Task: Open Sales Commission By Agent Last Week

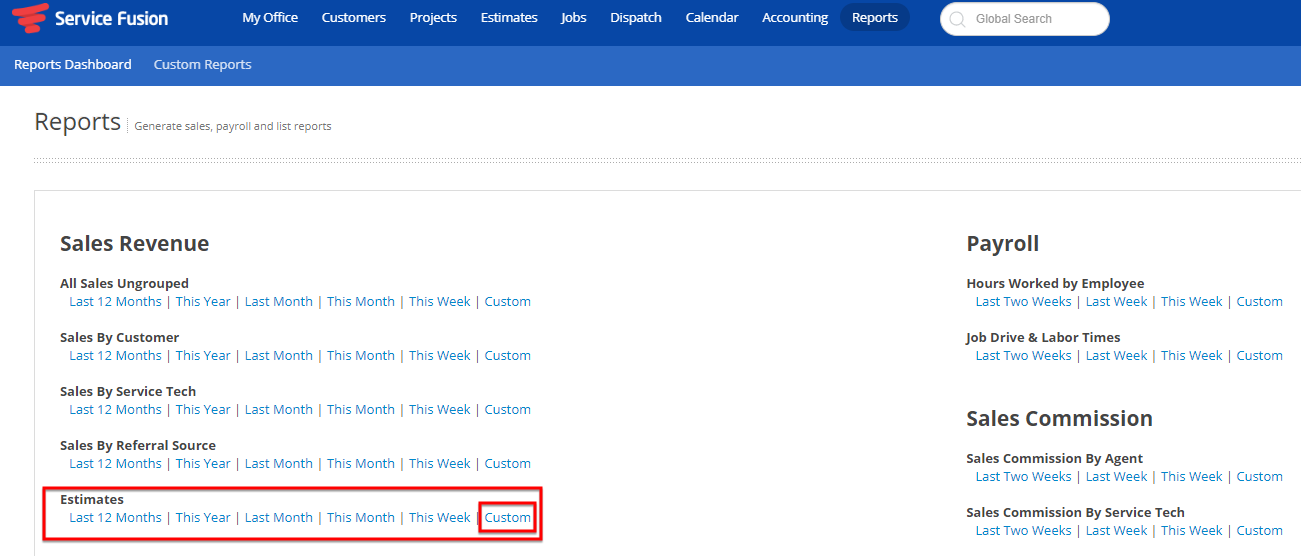Action: click(x=1117, y=477)
